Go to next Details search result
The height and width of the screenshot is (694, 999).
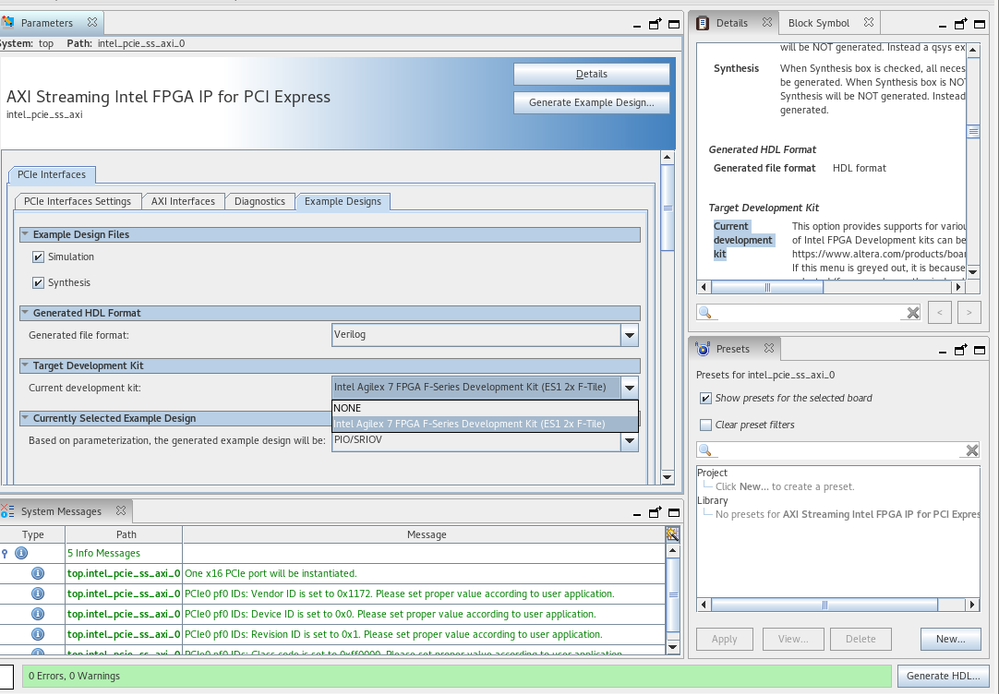click(969, 312)
